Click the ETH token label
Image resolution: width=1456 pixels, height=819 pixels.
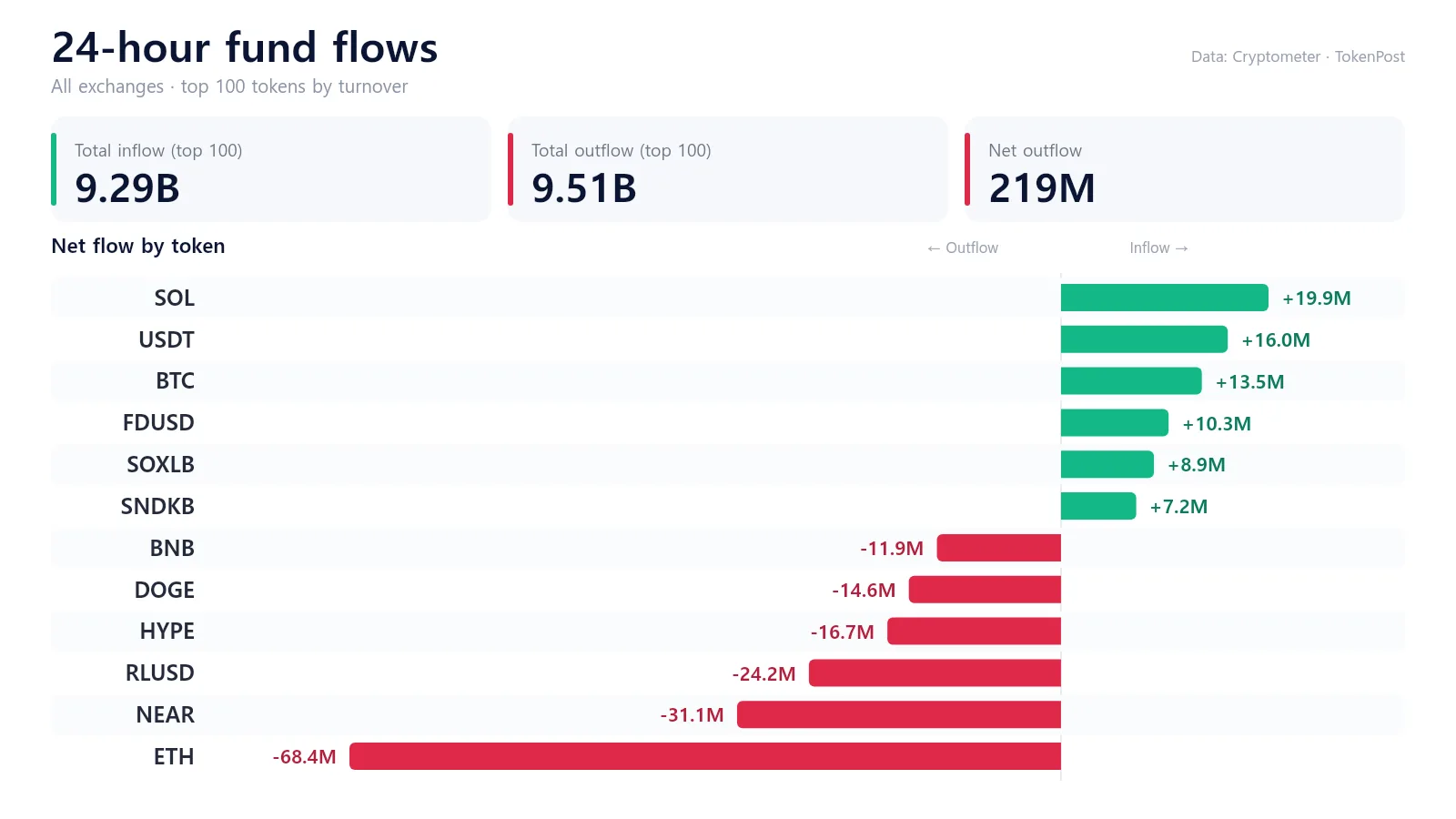coord(174,756)
